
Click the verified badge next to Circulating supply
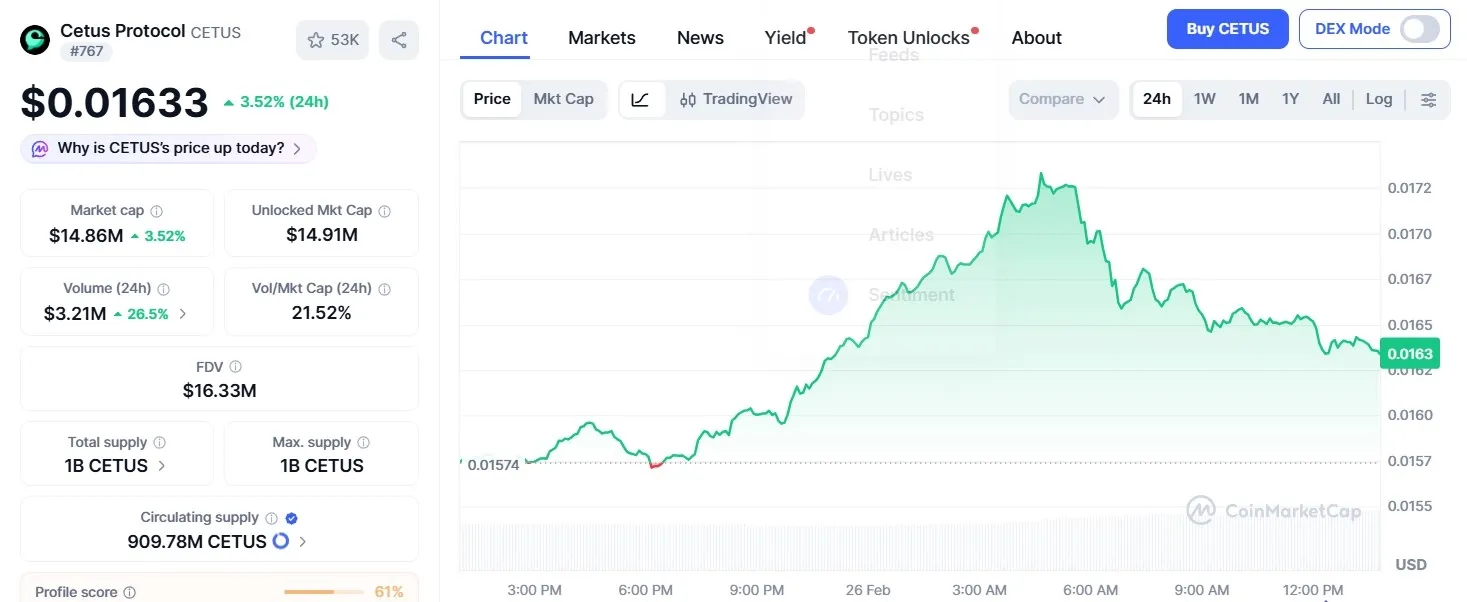click(x=291, y=517)
